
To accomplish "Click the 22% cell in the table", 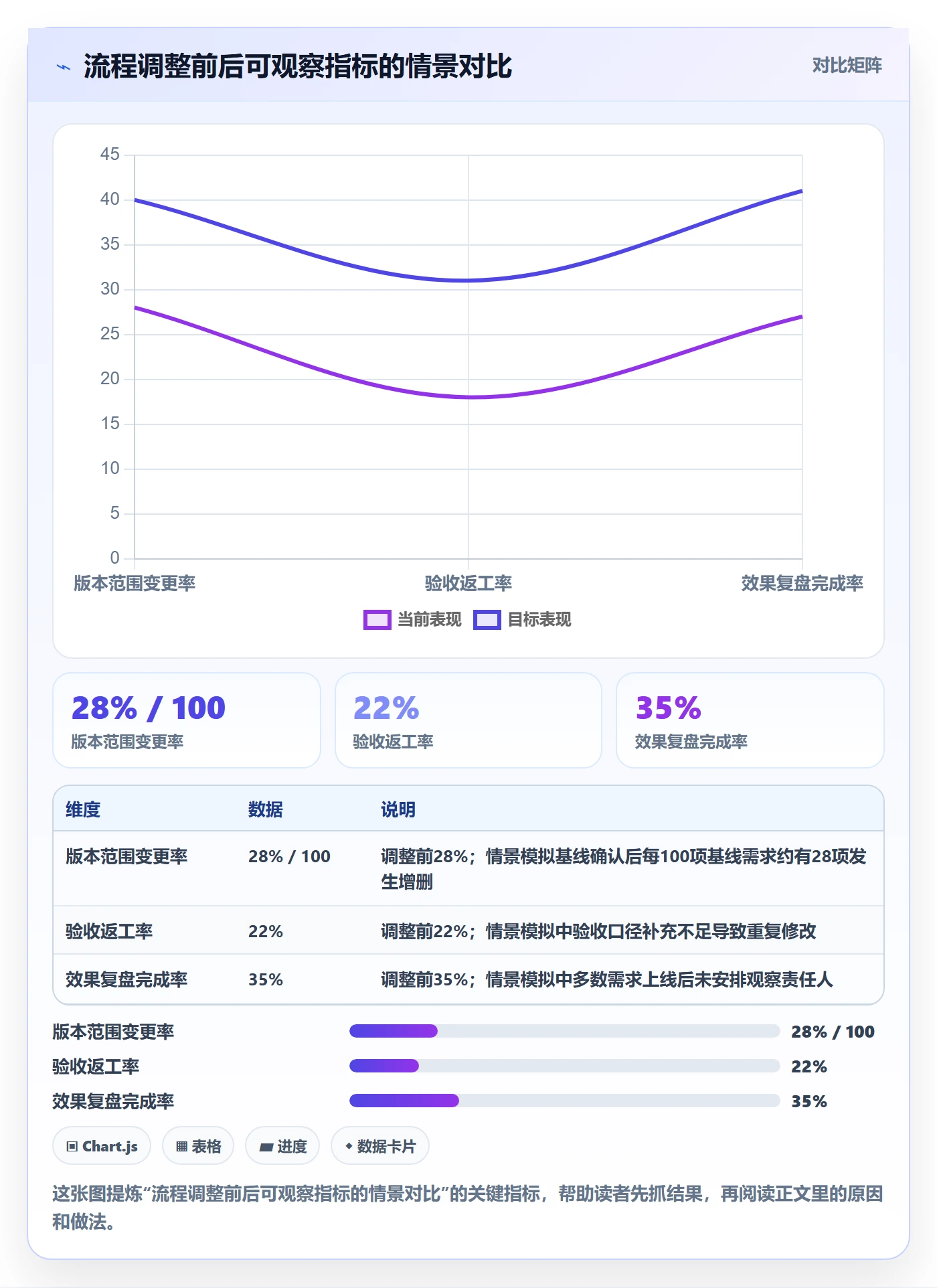I will point(266,932).
